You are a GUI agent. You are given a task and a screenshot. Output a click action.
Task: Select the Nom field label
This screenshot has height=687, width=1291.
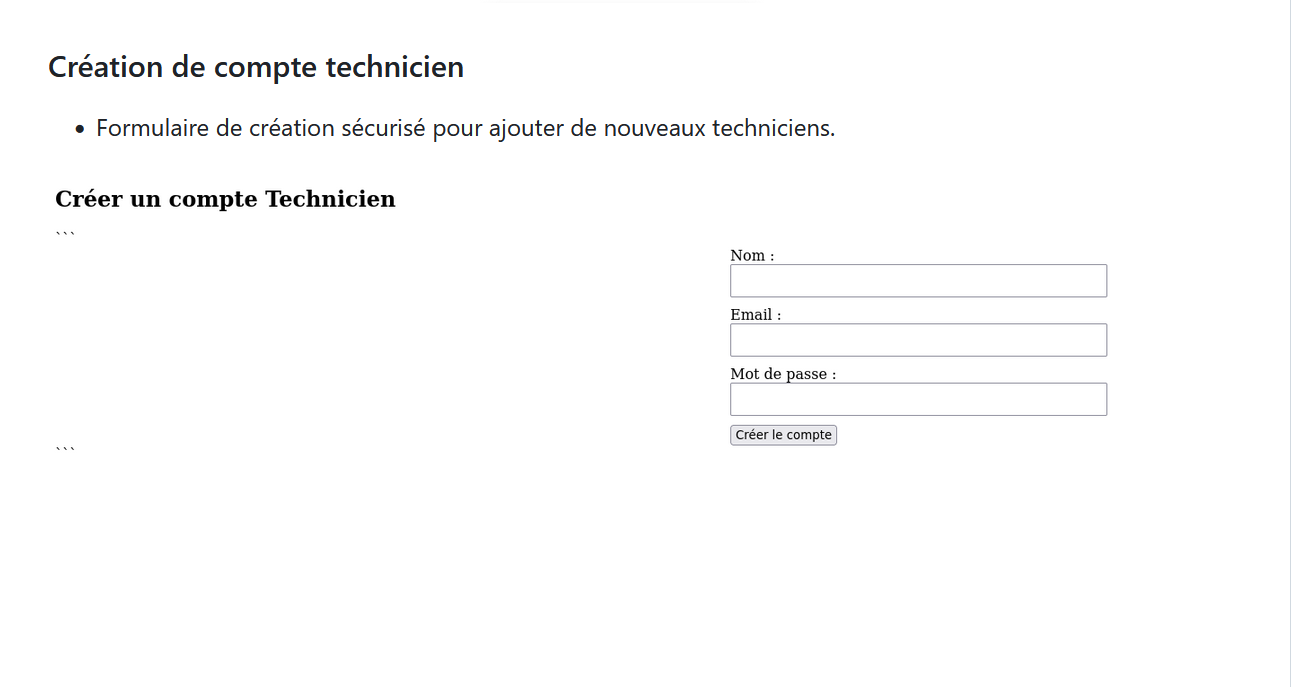pyautogui.click(x=750, y=255)
